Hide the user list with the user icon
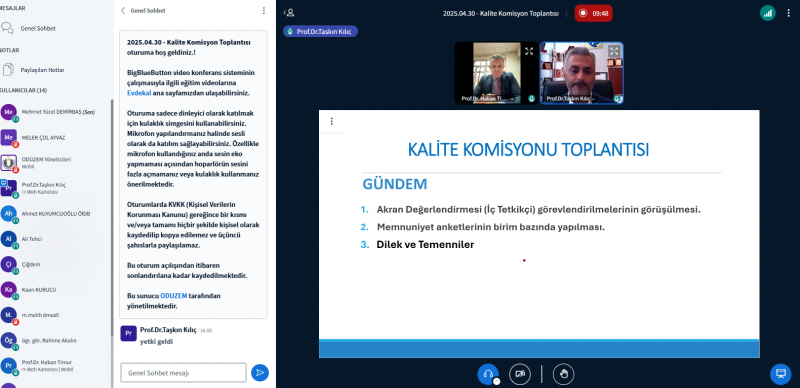This screenshot has height=388, width=800. point(289,13)
